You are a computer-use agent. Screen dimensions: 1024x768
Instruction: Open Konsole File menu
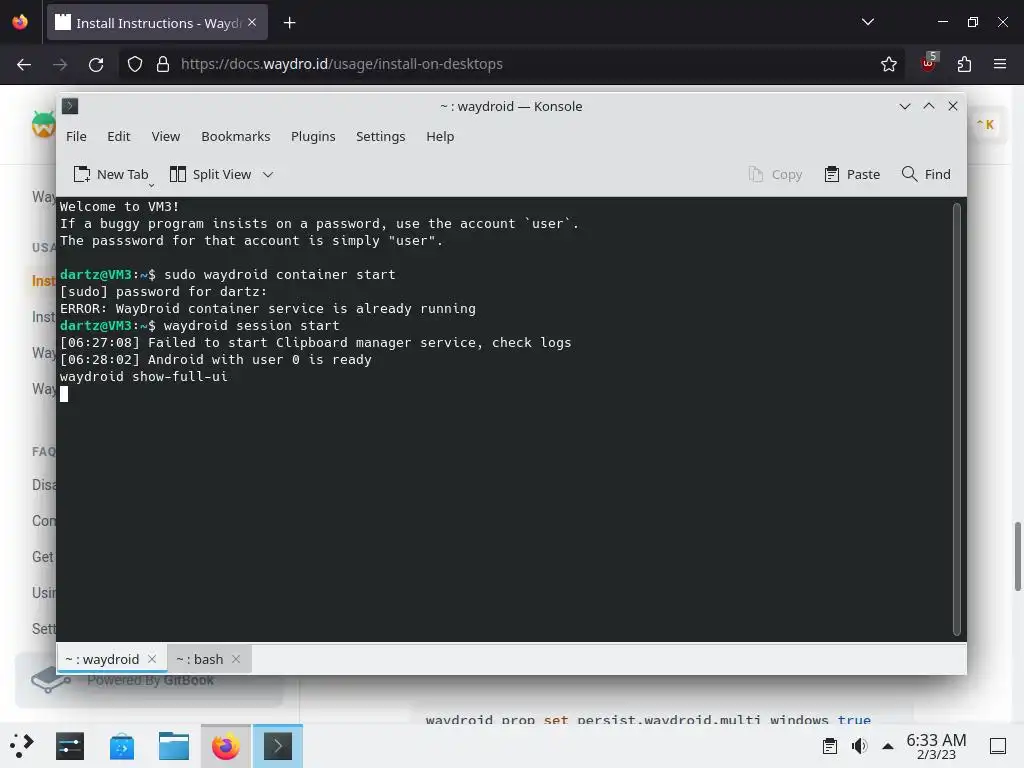click(x=76, y=136)
